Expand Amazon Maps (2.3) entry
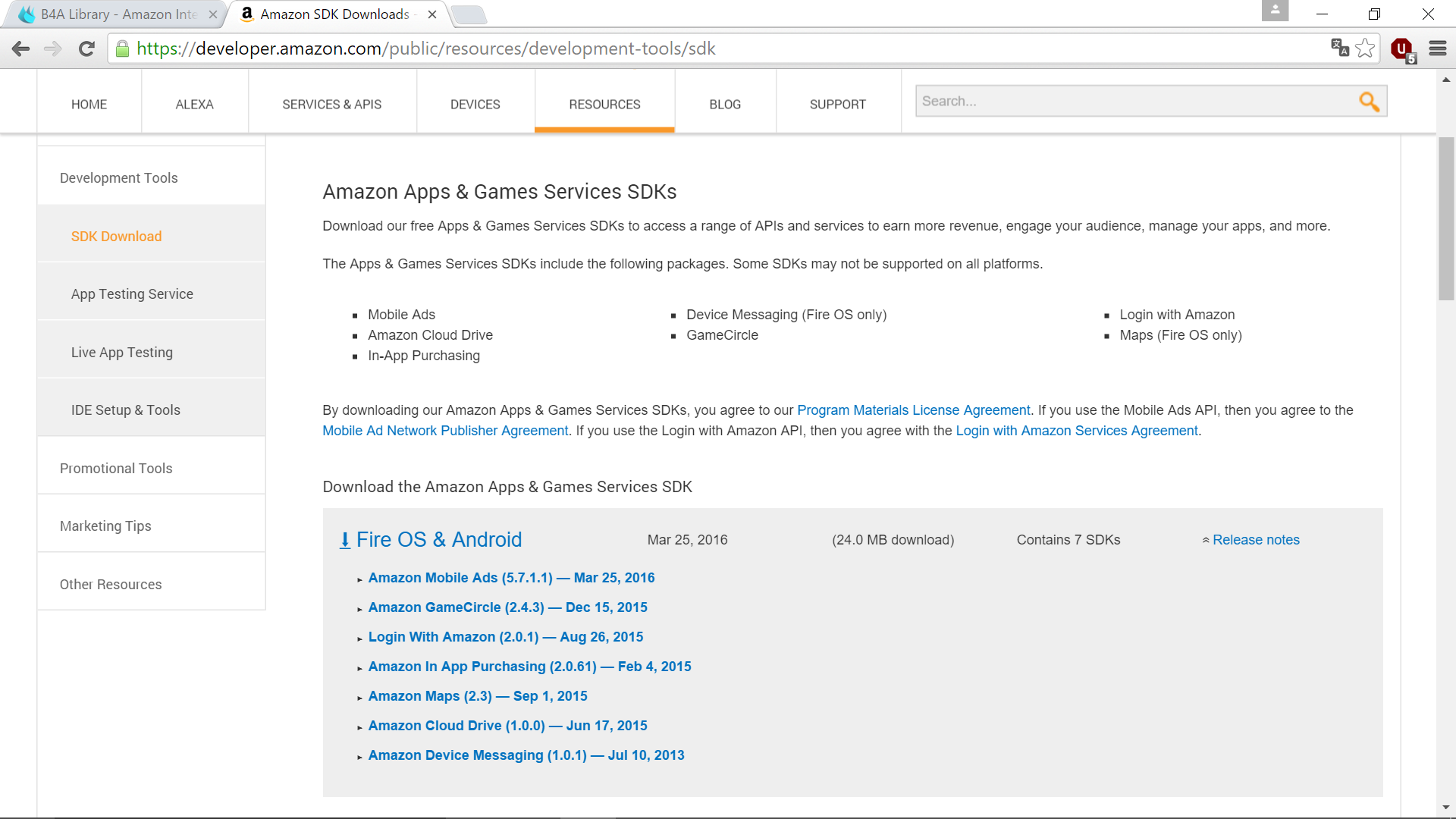Viewport: 1456px width, 819px height. tap(478, 696)
